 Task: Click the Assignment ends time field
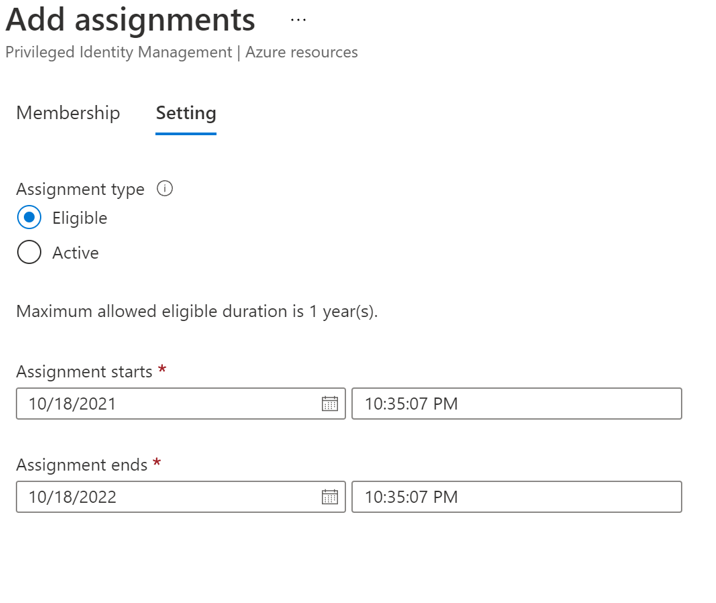click(x=516, y=496)
